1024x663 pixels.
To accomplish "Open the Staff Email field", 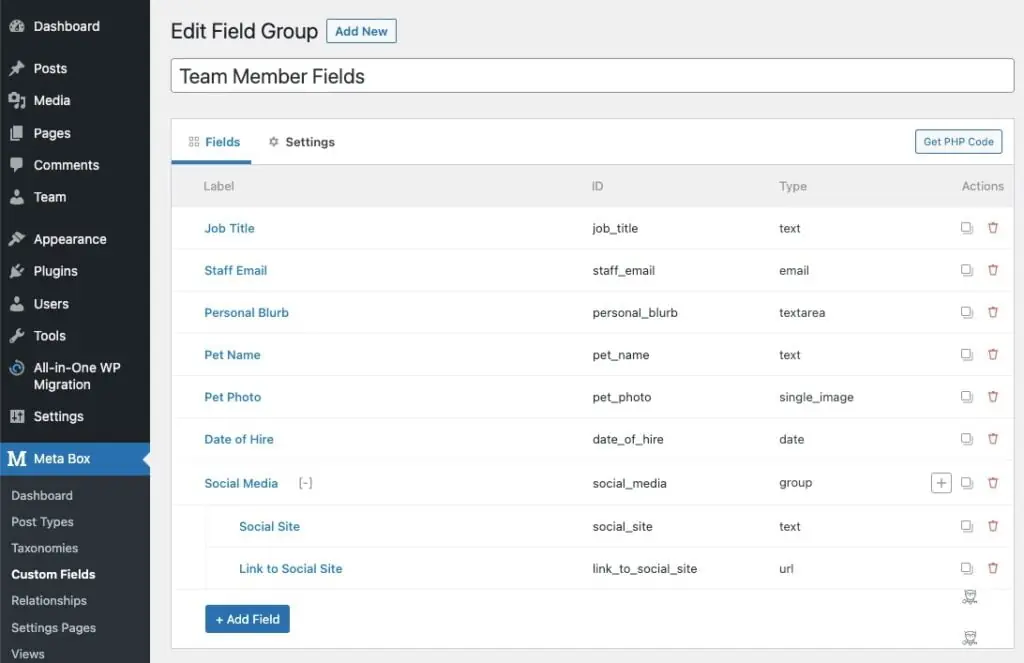I will (x=235, y=270).
